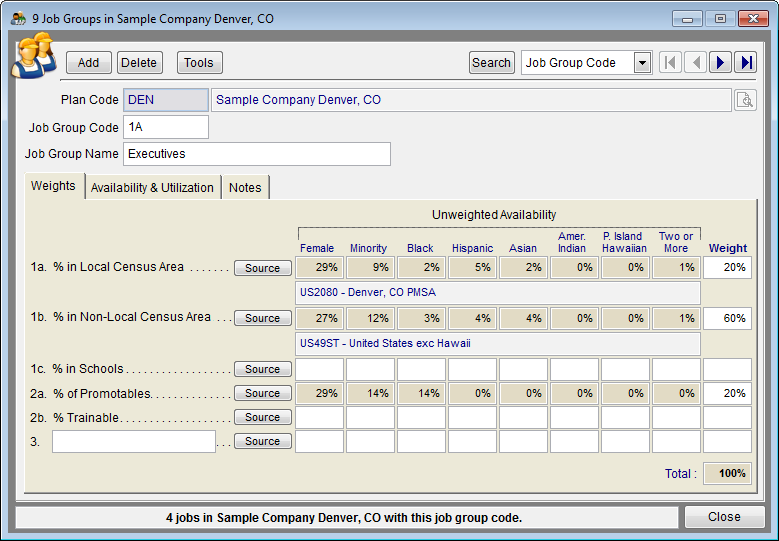Edit the 60% weight for Non-Local Census Area
Image resolution: width=779 pixels, height=541 pixels.
[727, 318]
